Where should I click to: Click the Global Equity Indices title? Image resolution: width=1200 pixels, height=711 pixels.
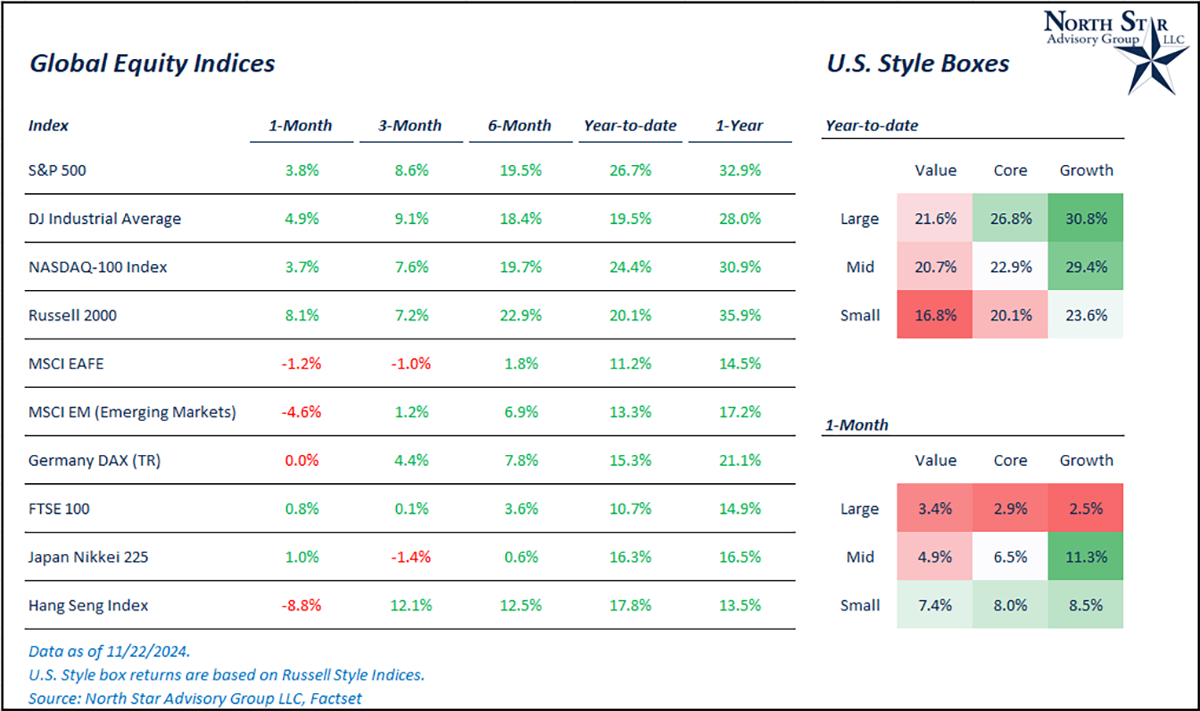click(152, 64)
